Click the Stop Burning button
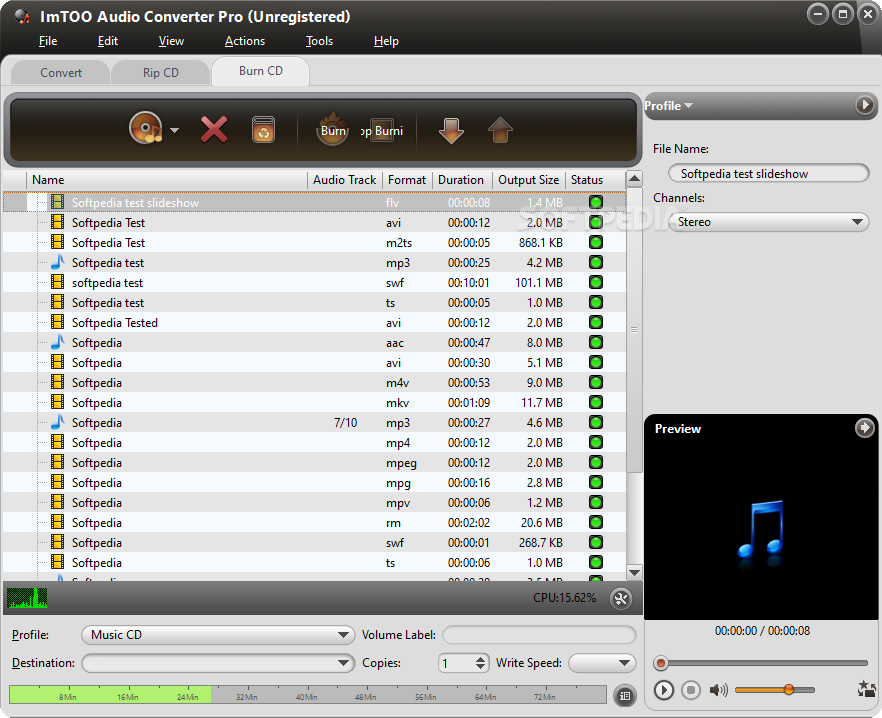The width and height of the screenshot is (882, 718). click(382, 131)
